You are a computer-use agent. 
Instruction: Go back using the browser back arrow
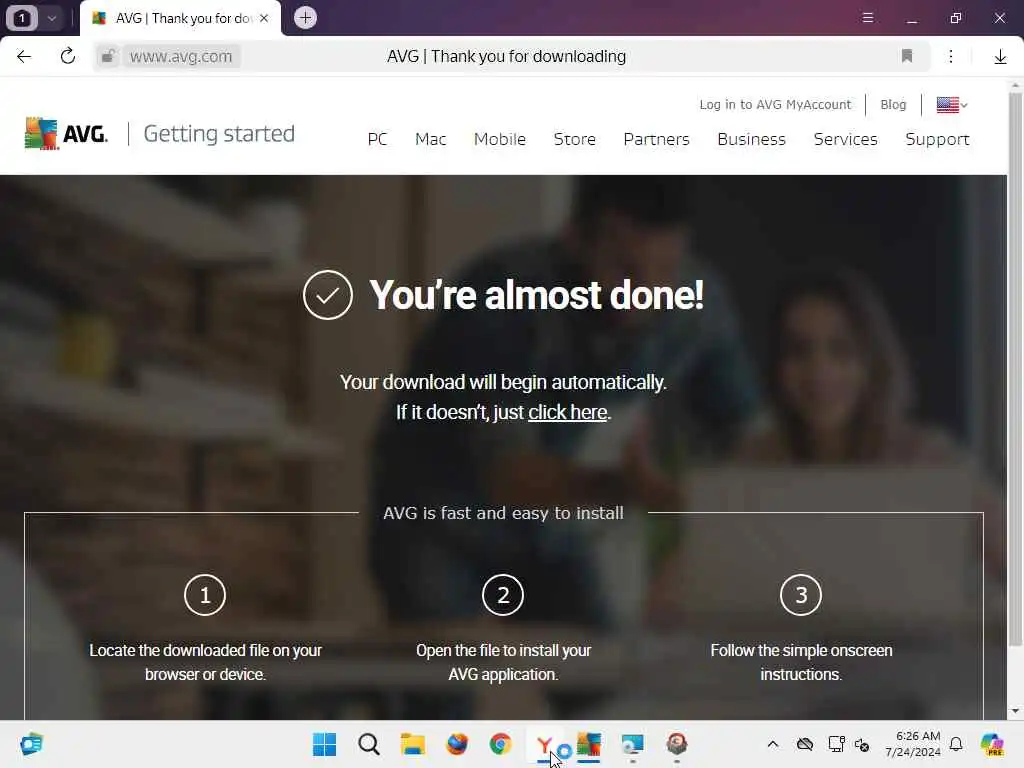tap(24, 56)
